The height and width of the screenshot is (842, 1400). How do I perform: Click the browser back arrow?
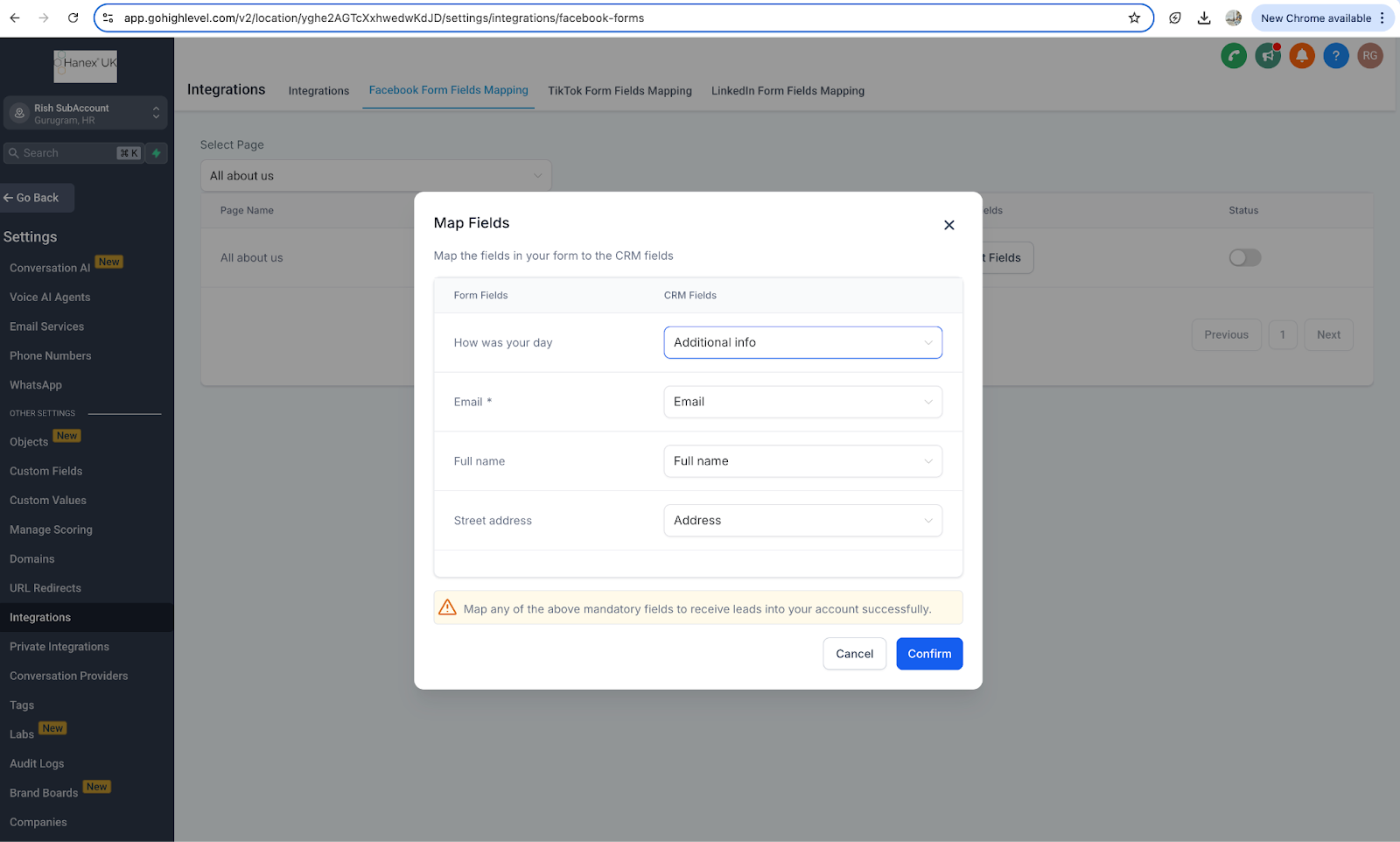click(x=15, y=18)
